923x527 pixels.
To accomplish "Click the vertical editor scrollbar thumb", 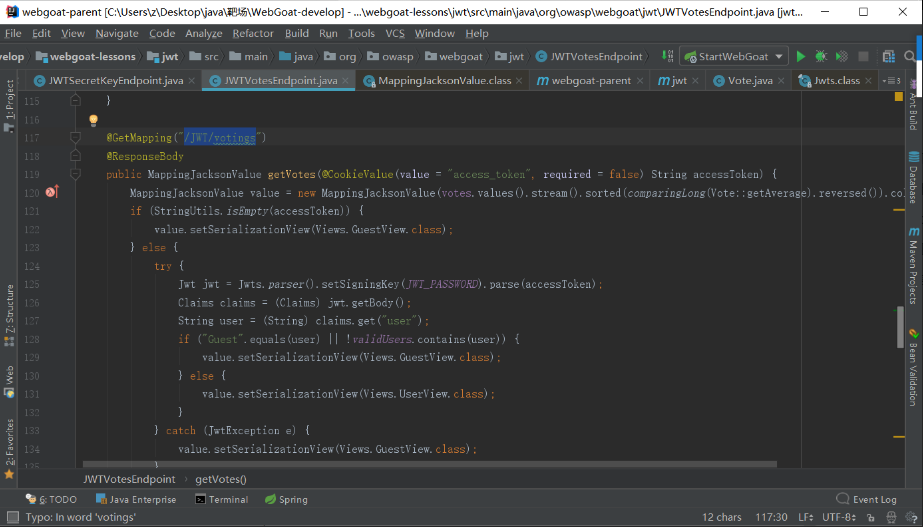I will click(x=900, y=327).
